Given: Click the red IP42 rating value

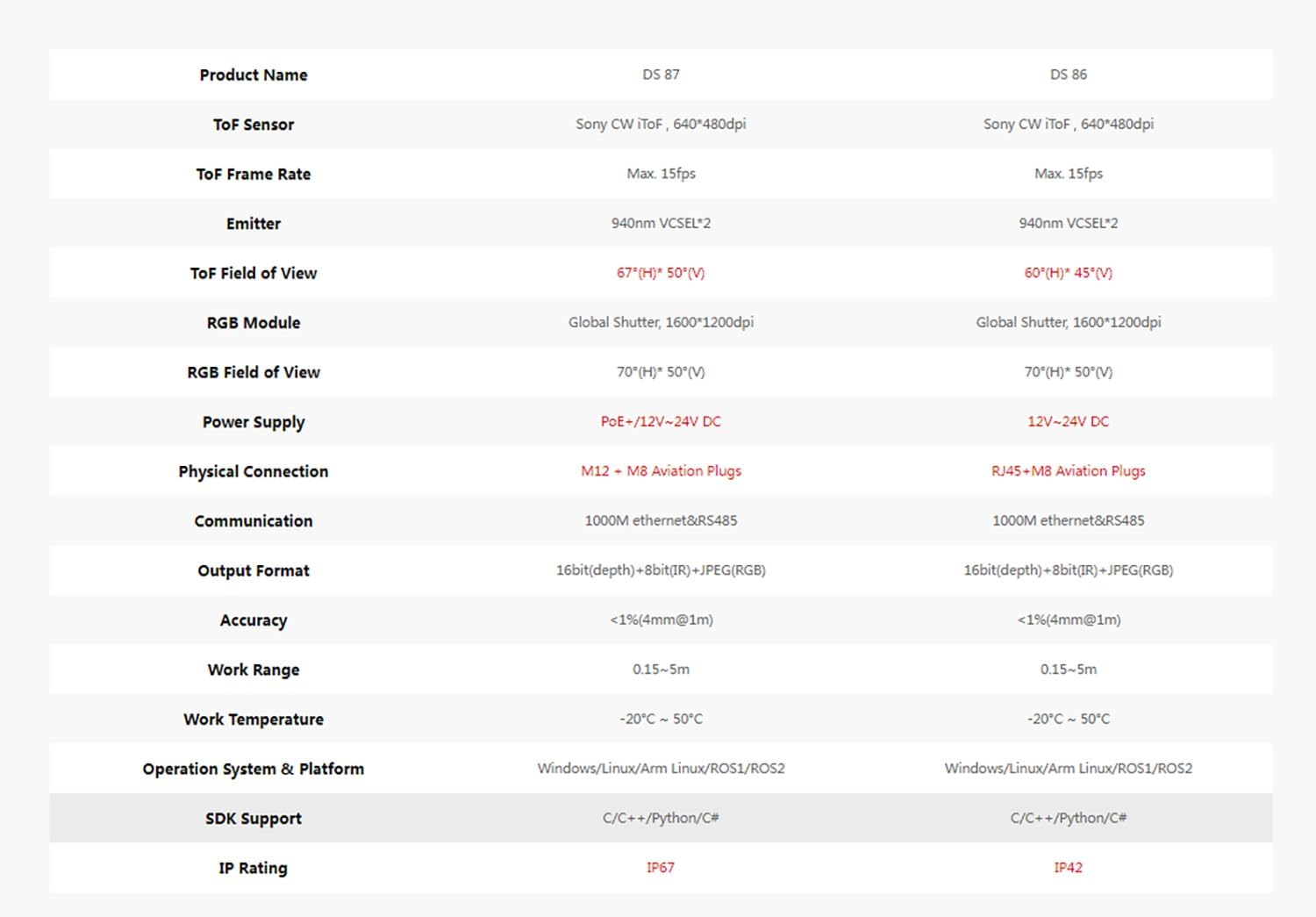Looking at the screenshot, I should (1068, 868).
